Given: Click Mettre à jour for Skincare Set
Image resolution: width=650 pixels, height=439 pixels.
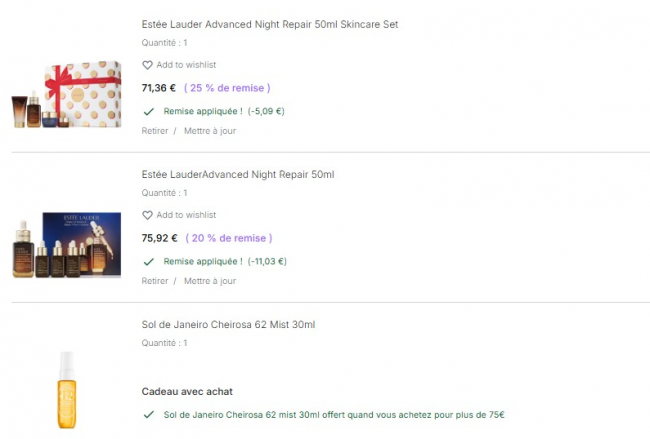Looking at the screenshot, I should coord(210,131).
